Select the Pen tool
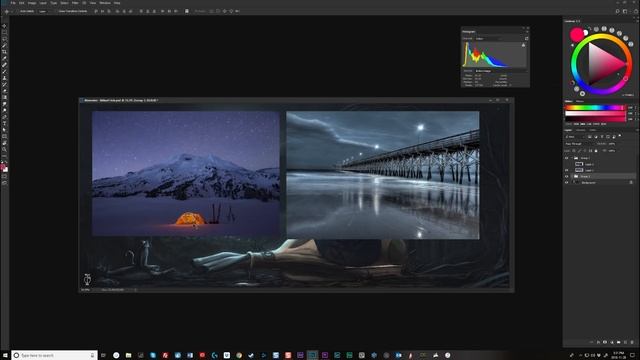 tap(4, 117)
